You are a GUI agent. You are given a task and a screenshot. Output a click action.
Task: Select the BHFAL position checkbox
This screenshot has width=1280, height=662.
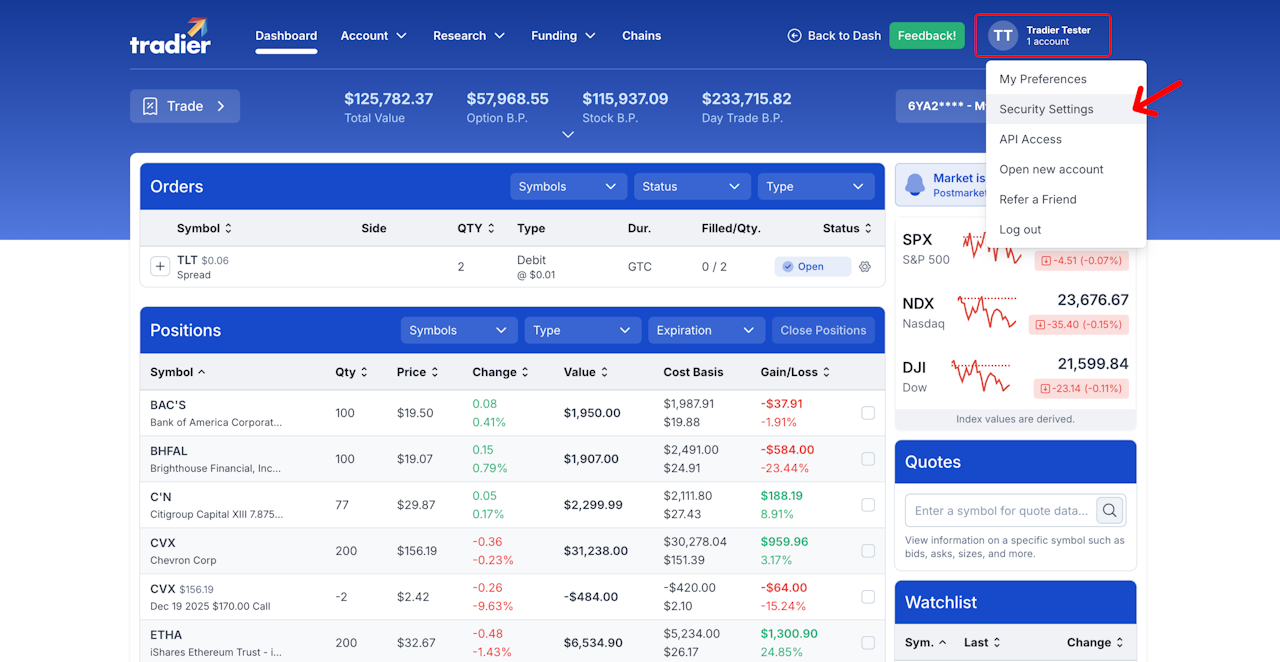(868, 459)
